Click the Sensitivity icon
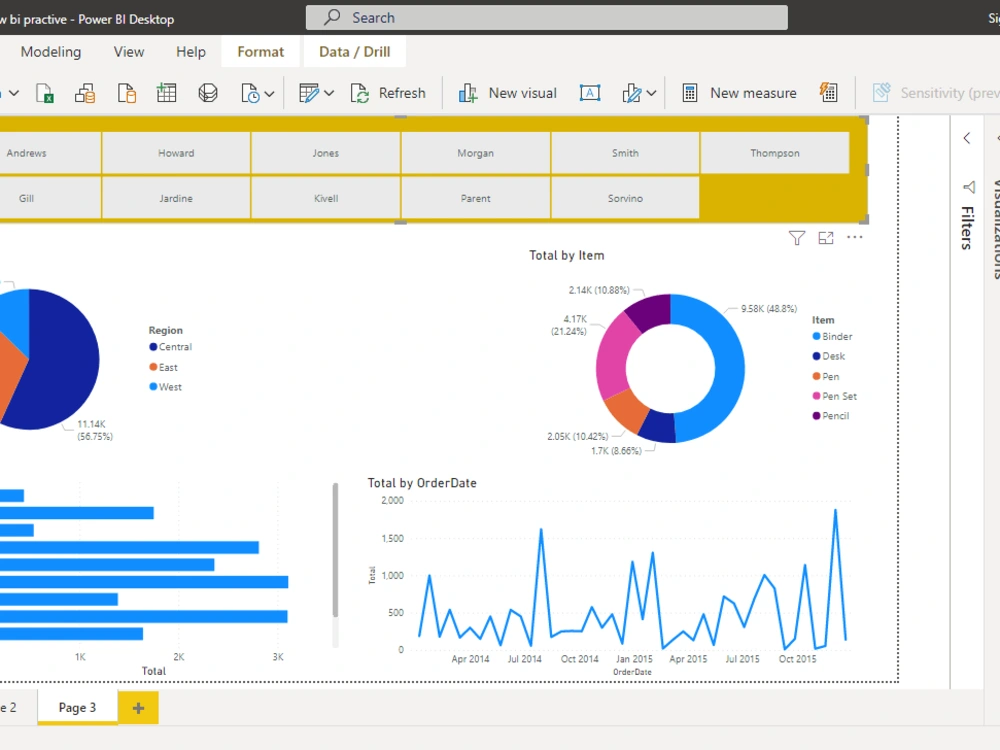Screen dimensions: 1000x750 pos(881,93)
